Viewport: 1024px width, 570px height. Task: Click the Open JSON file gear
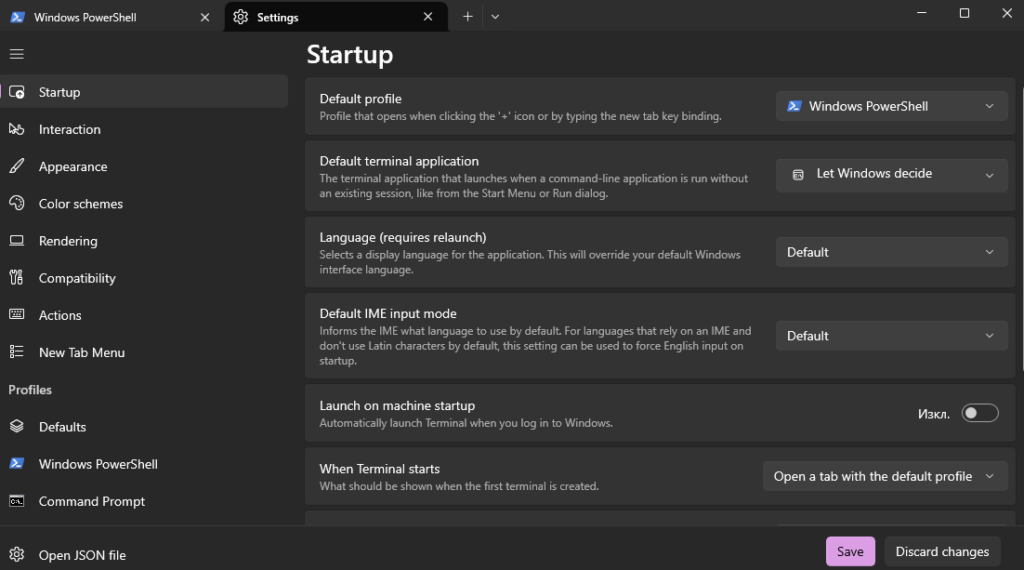point(17,555)
